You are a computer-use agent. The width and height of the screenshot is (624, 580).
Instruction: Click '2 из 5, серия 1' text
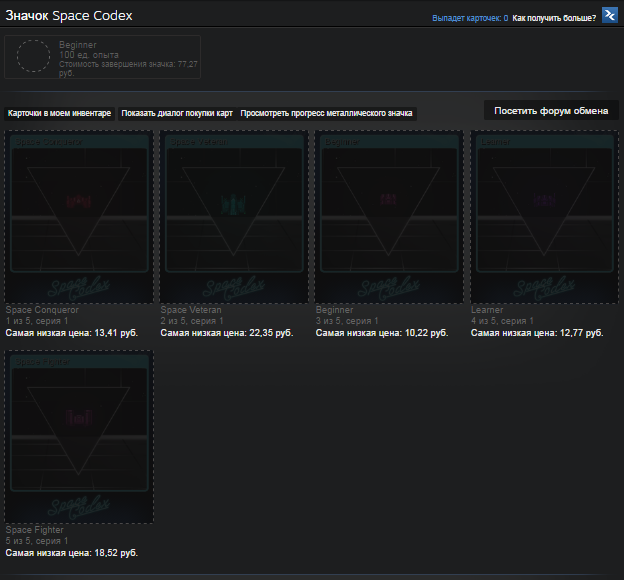tap(192, 321)
